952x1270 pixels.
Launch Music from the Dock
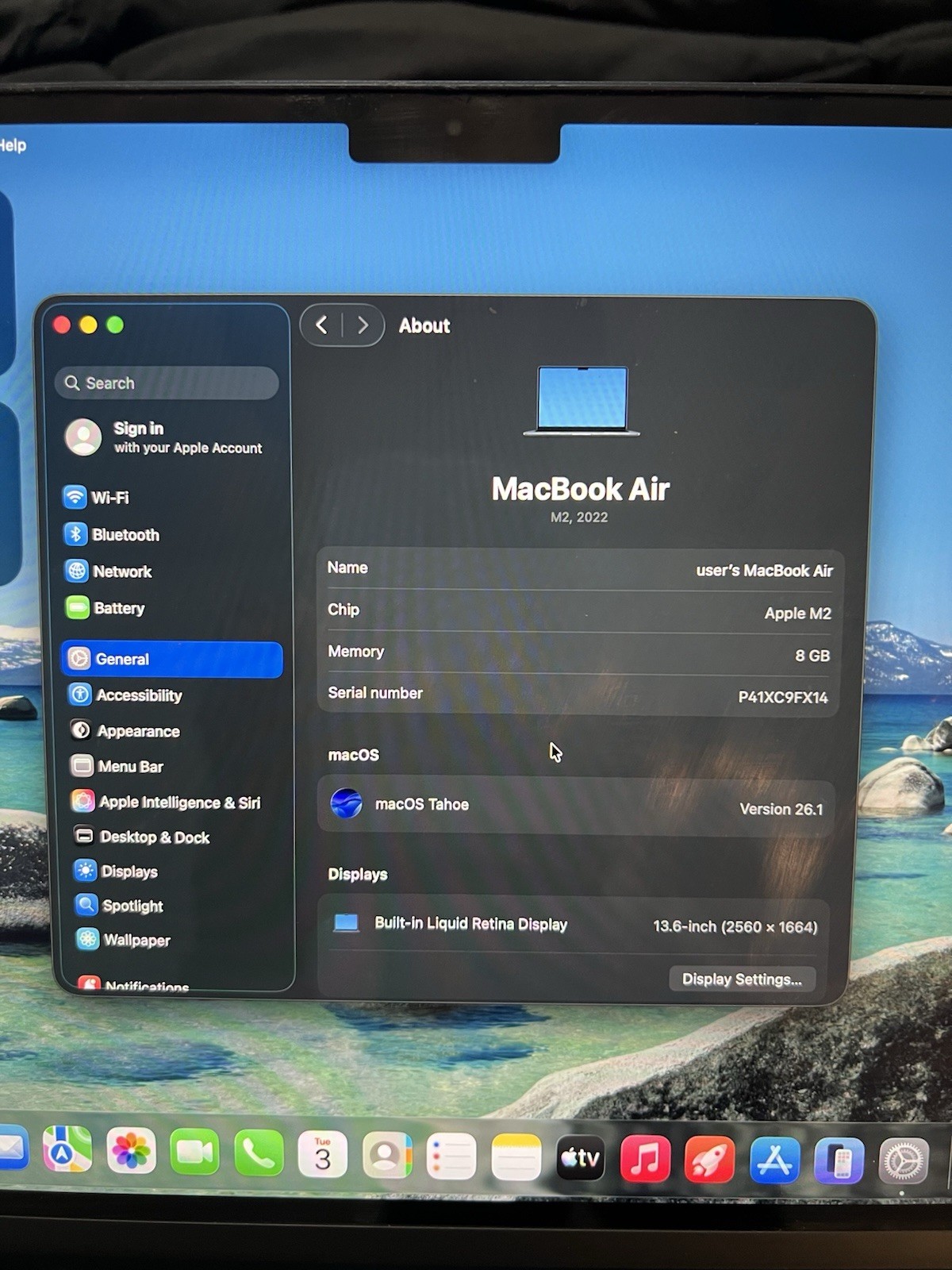coord(645,1159)
